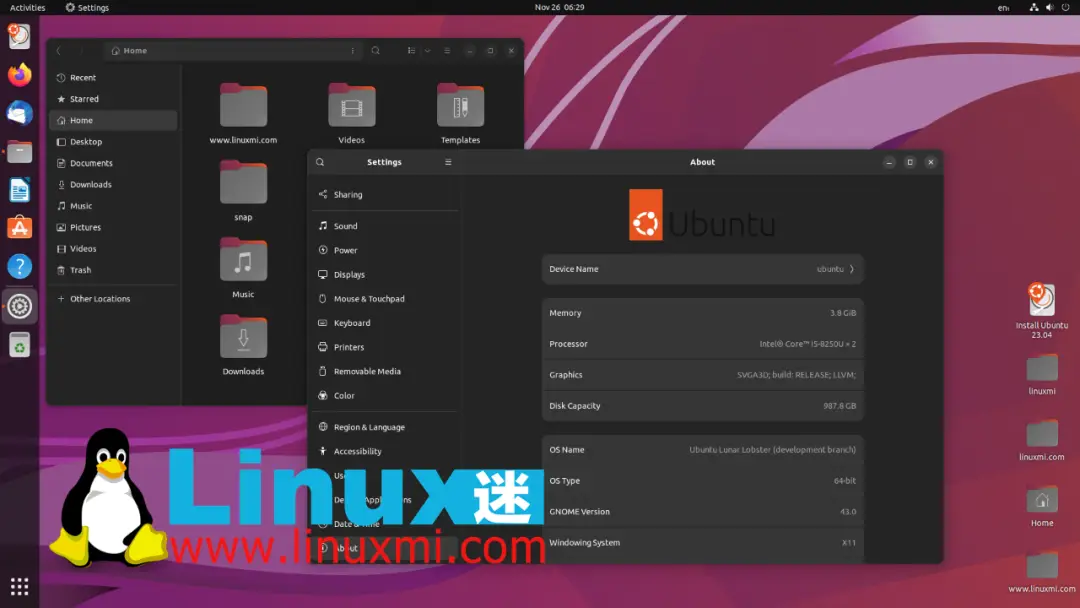Click the Memory row showing 3.8 GiB
This screenshot has width=1080, height=608.
click(x=703, y=313)
